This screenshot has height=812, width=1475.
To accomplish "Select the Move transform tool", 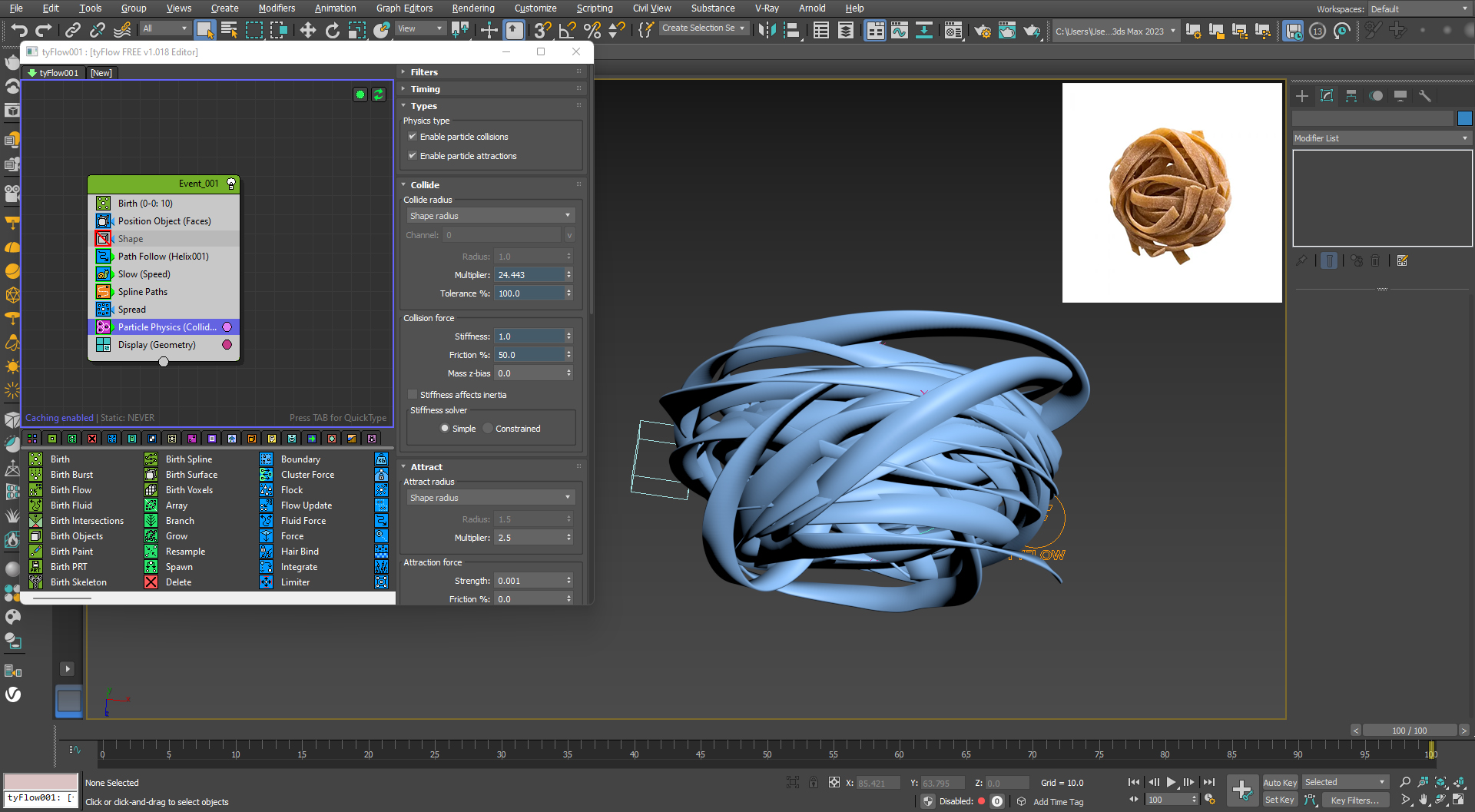I will pyautogui.click(x=307, y=30).
